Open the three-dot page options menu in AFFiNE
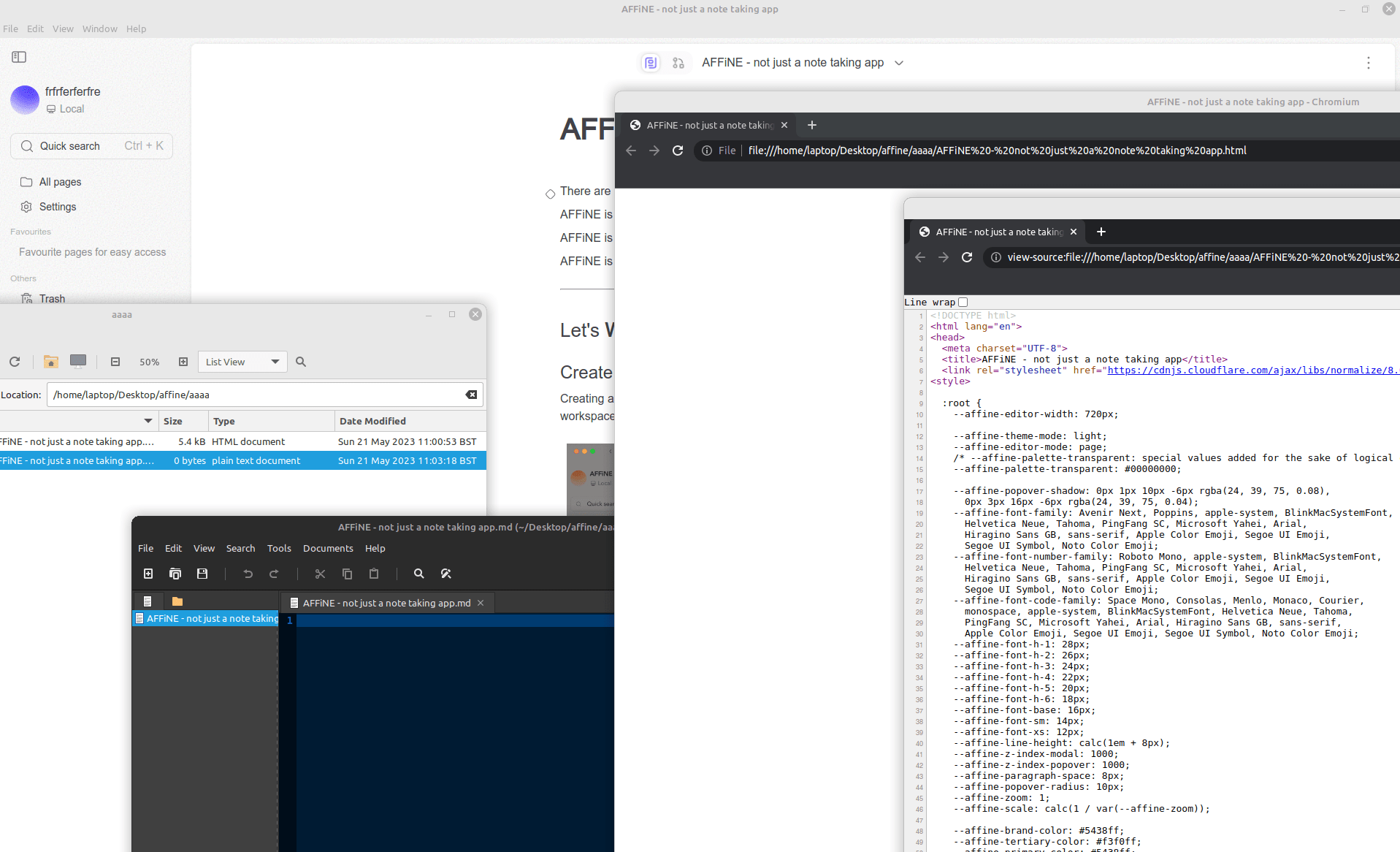The width and height of the screenshot is (1400, 852). pos(1369,63)
